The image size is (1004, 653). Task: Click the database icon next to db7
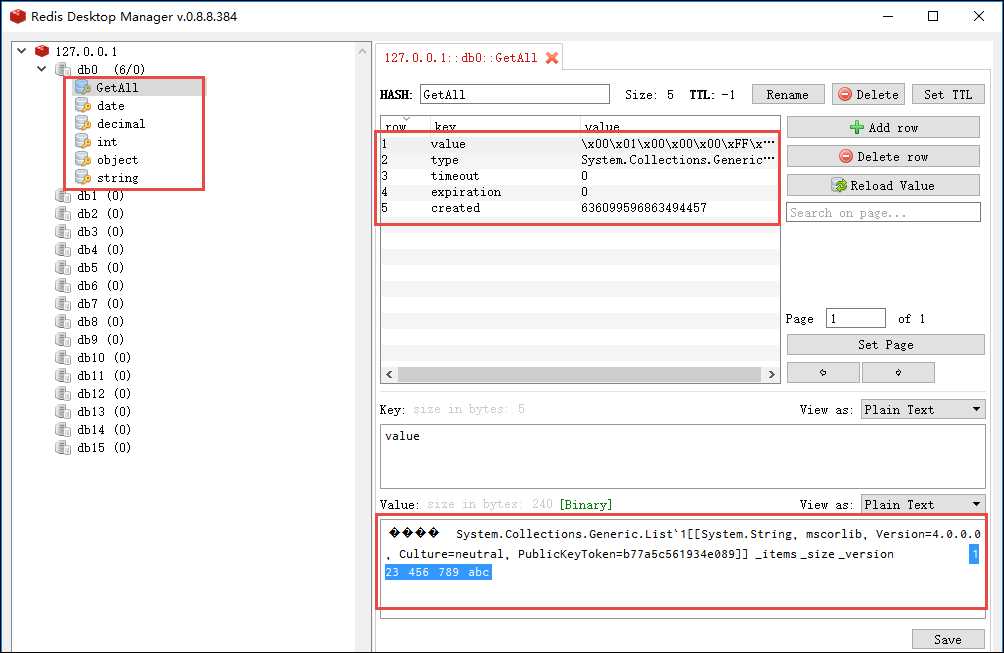click(63, 303)
